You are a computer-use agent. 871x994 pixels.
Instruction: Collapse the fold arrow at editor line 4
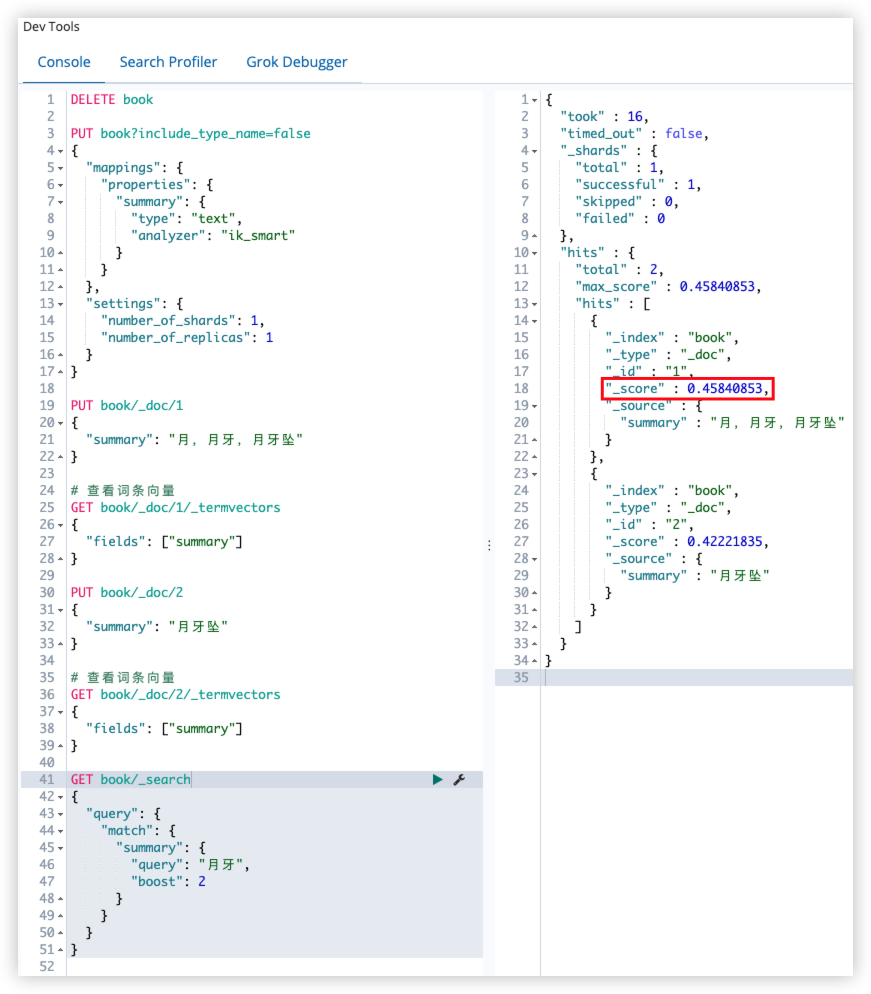61,151
